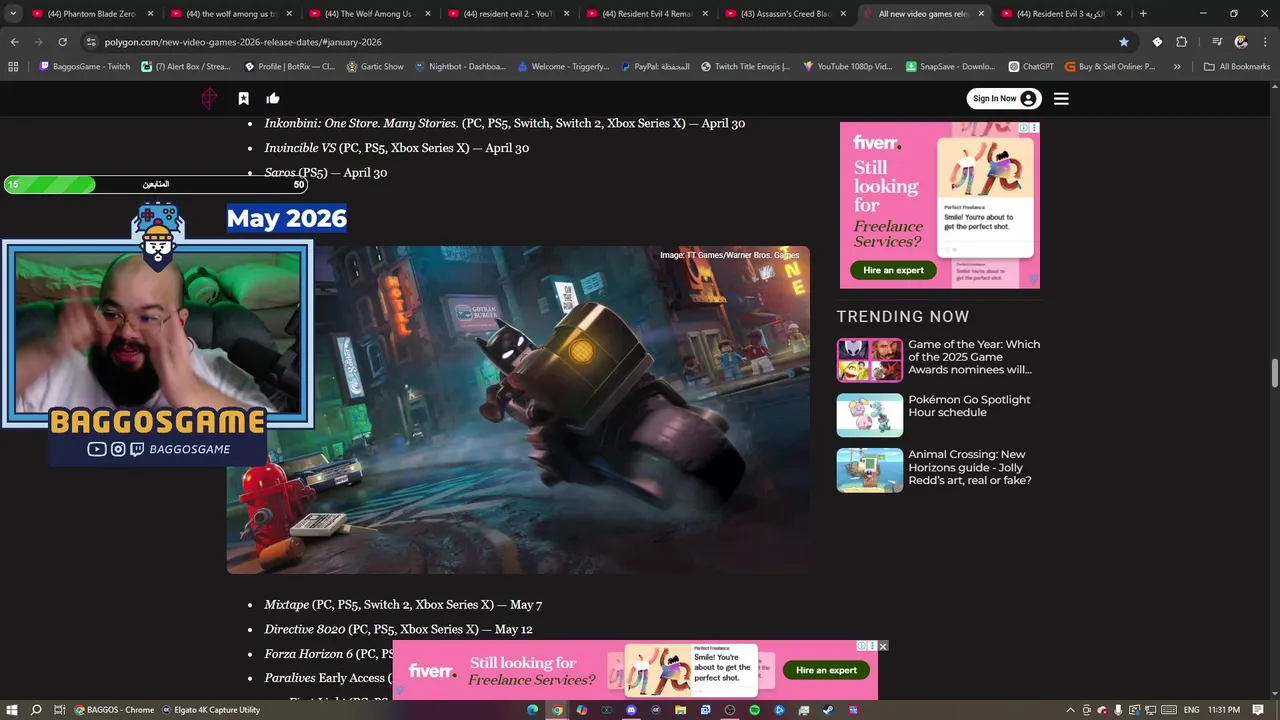
Task: Open Steam from taskbar
Action: (828, 710)
